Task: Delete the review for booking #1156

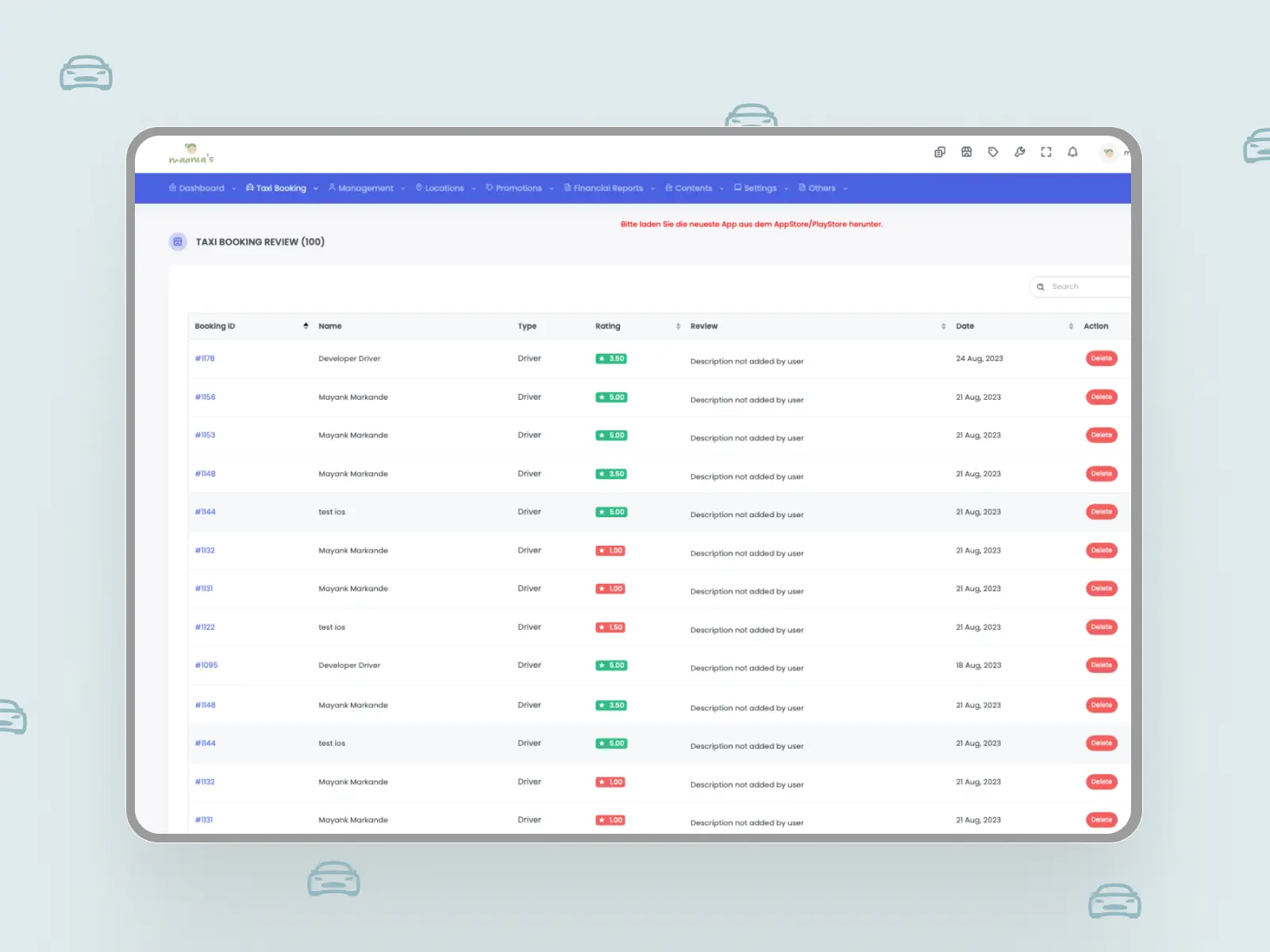Action: coord(1101,397)
